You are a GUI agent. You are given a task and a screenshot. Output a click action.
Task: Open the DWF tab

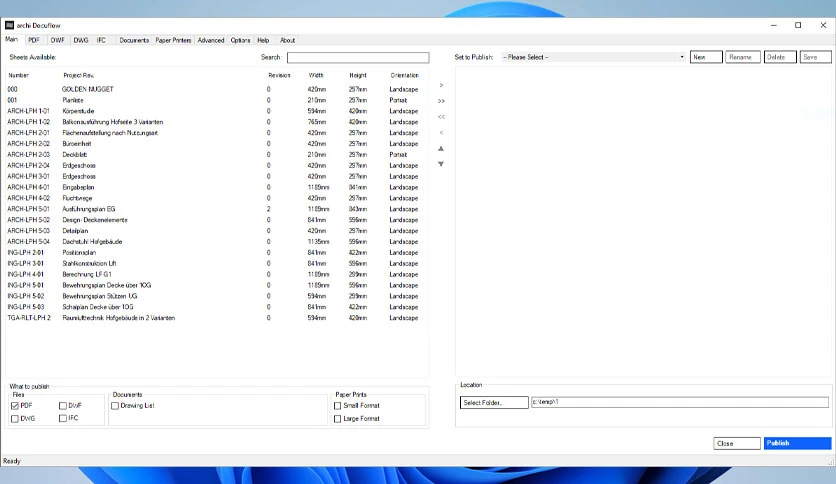tap(58, 40)
